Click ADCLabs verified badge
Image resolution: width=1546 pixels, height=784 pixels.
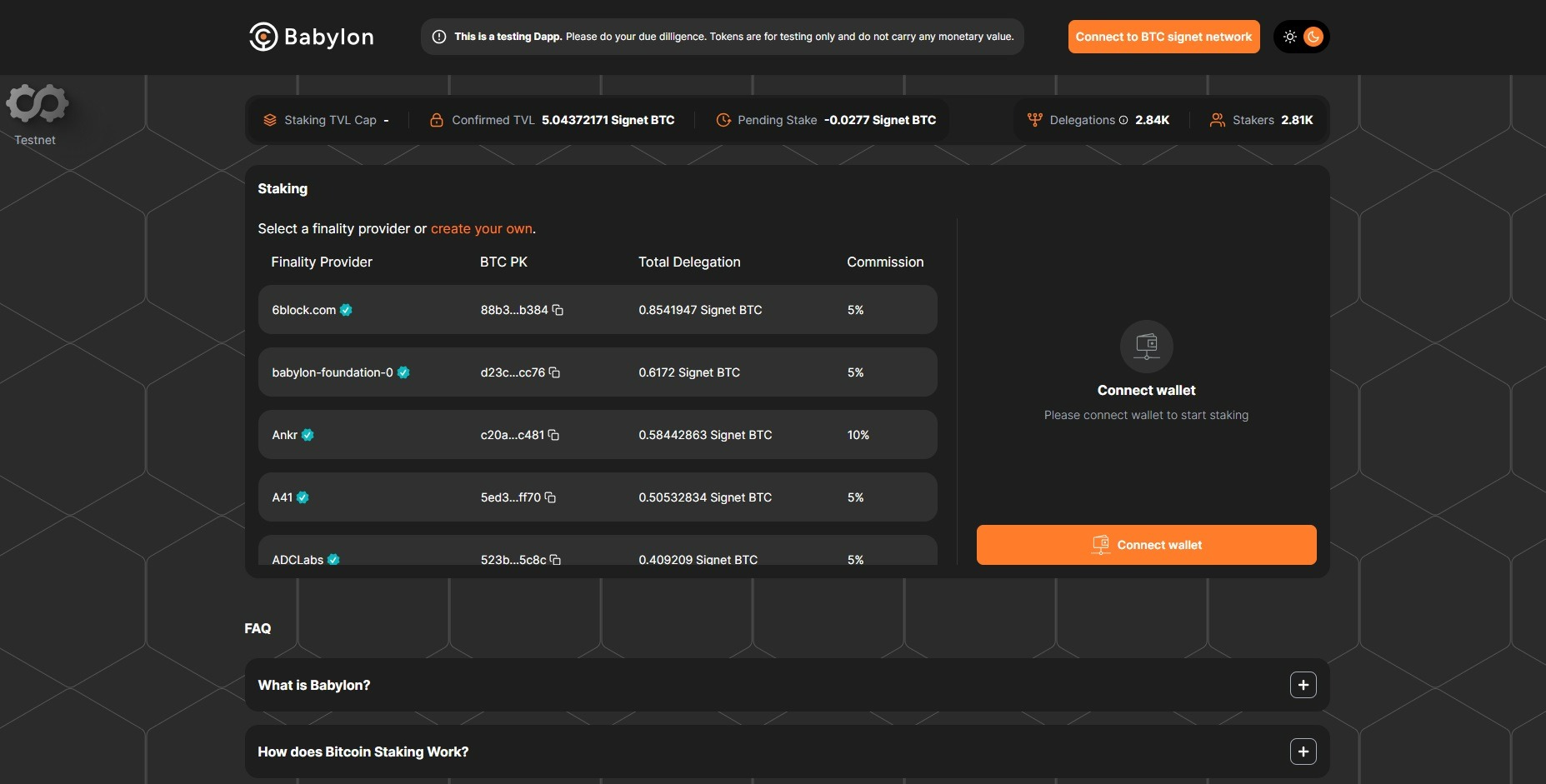click(333, 560)
